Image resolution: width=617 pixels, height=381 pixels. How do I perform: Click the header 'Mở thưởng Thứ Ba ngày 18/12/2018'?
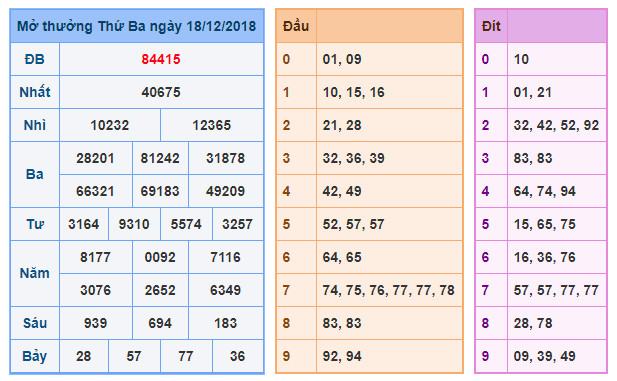(137, 26)
